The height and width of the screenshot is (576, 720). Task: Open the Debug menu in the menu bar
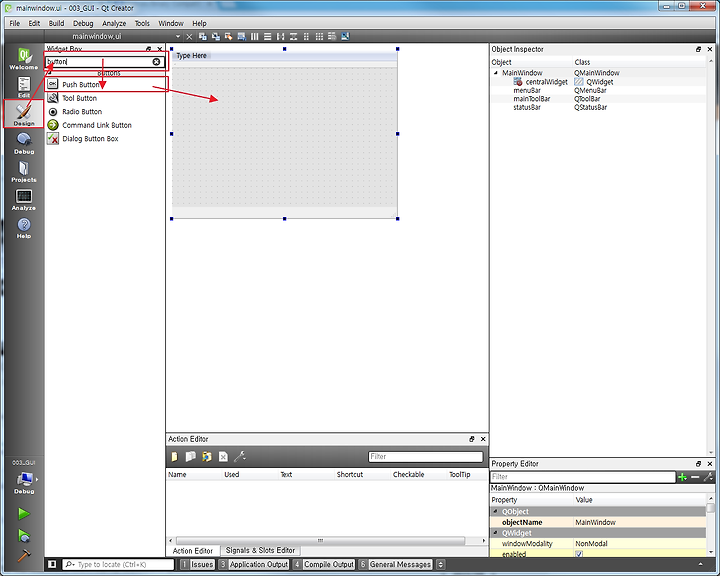pos(83,23)
